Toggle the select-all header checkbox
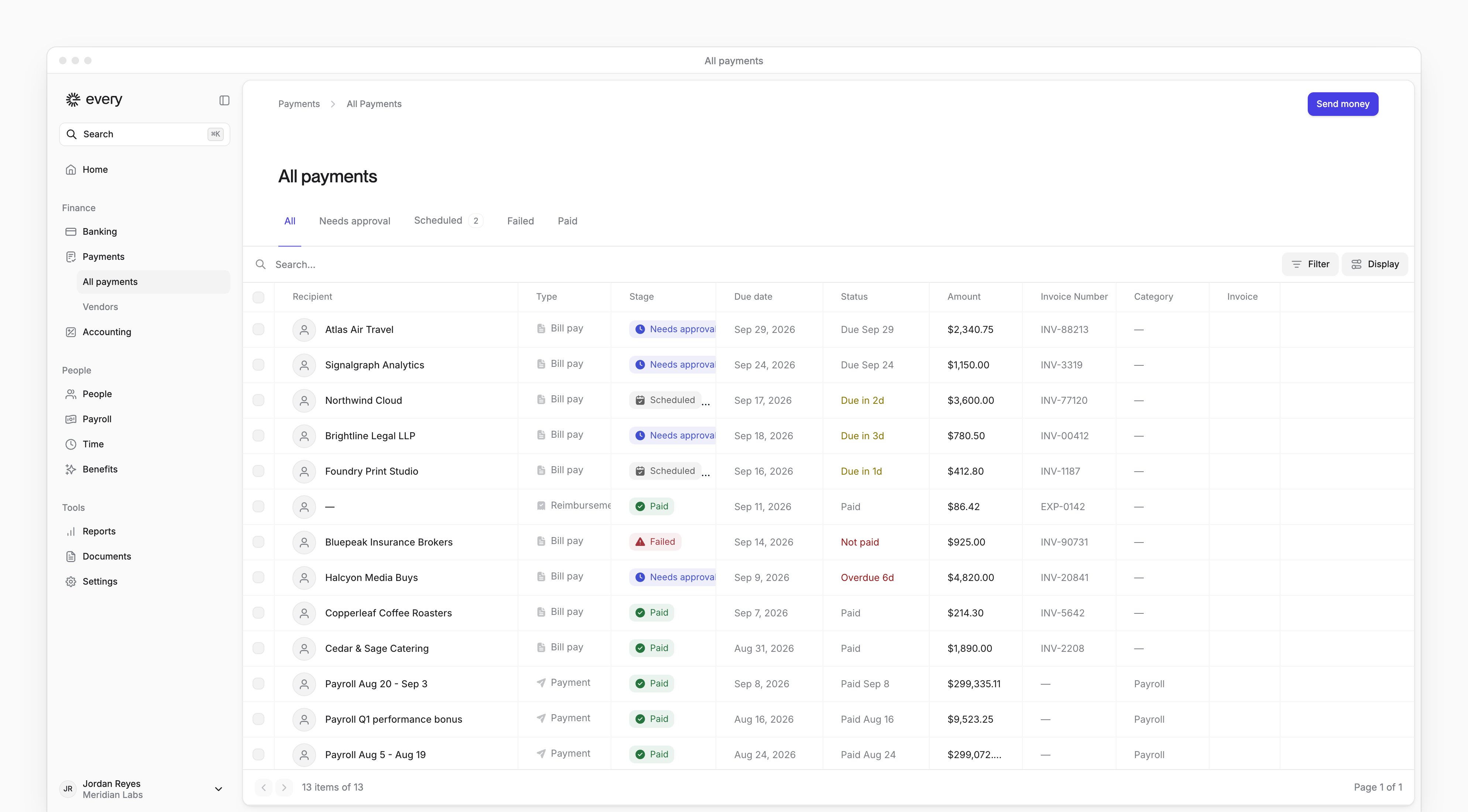The image size is (1468, 812). point(258,297)
